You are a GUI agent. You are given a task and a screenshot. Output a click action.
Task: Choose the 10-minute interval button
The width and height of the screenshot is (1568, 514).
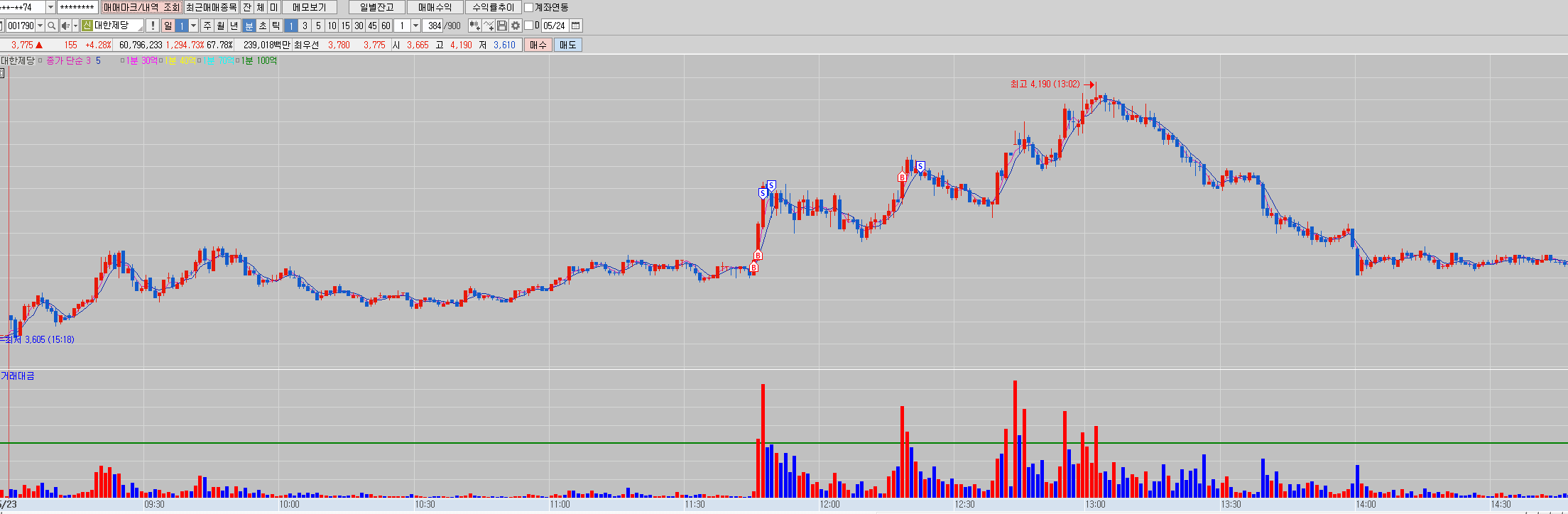pyautogui.click(x=332, y=26)
